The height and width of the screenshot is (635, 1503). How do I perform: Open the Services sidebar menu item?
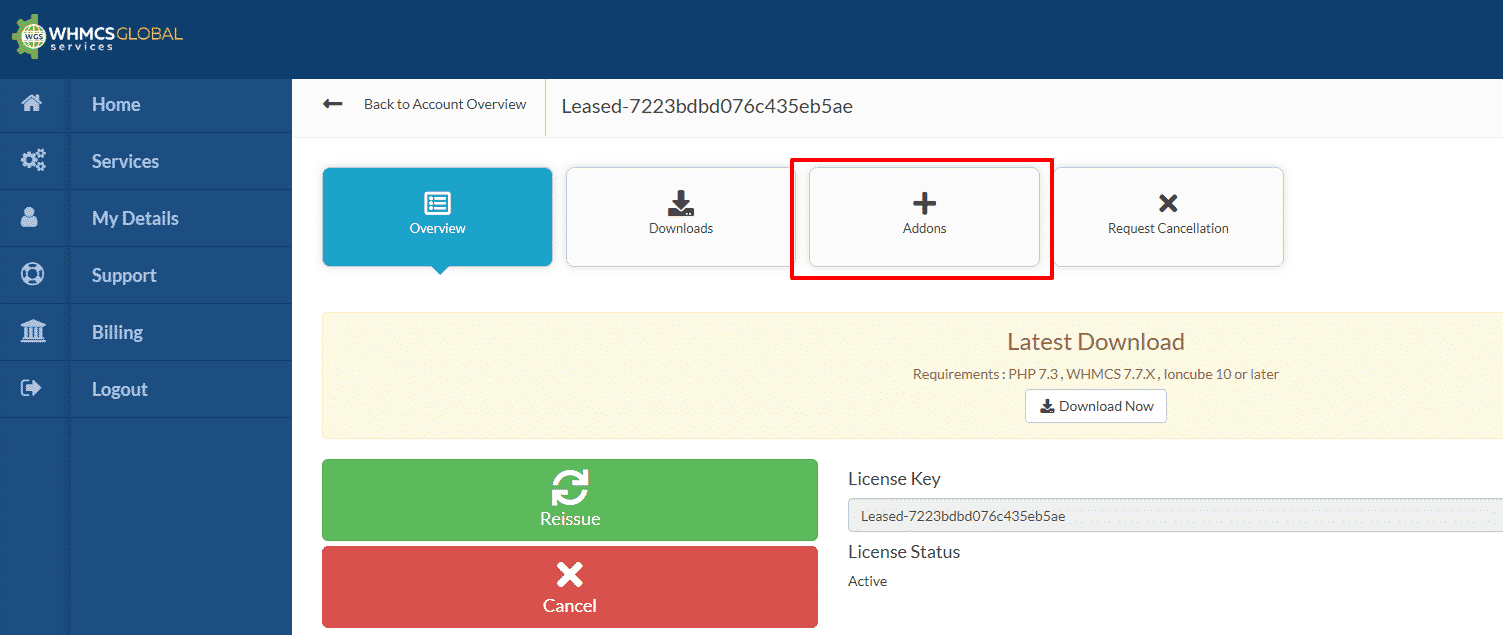coord(125,161)
